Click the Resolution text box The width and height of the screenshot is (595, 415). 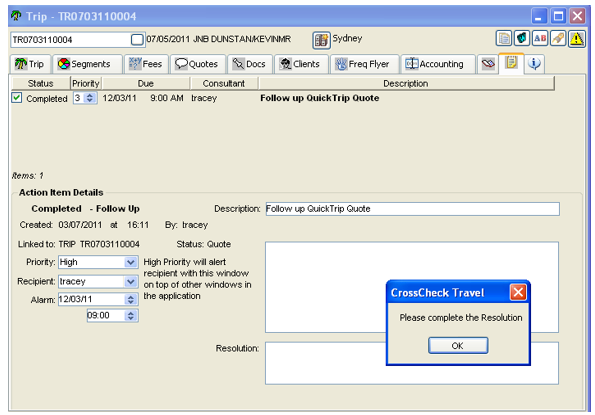[411, 363]
